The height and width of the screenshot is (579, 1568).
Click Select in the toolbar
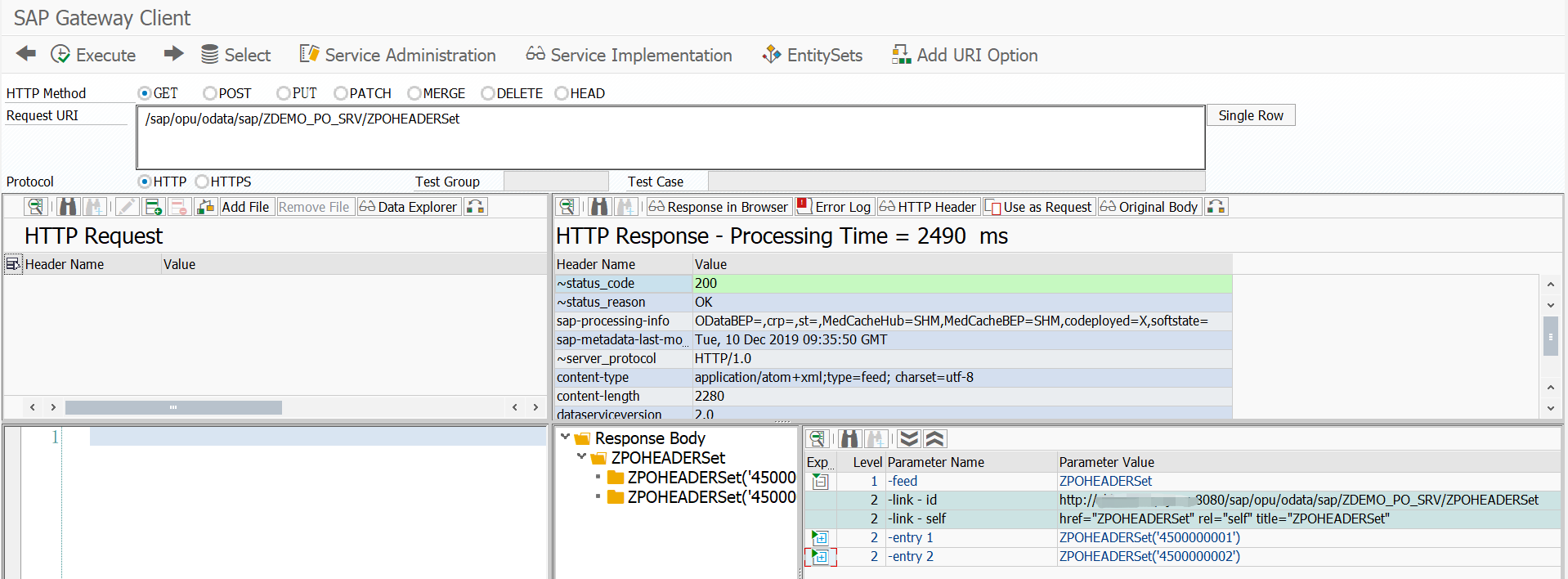(236, 55)
